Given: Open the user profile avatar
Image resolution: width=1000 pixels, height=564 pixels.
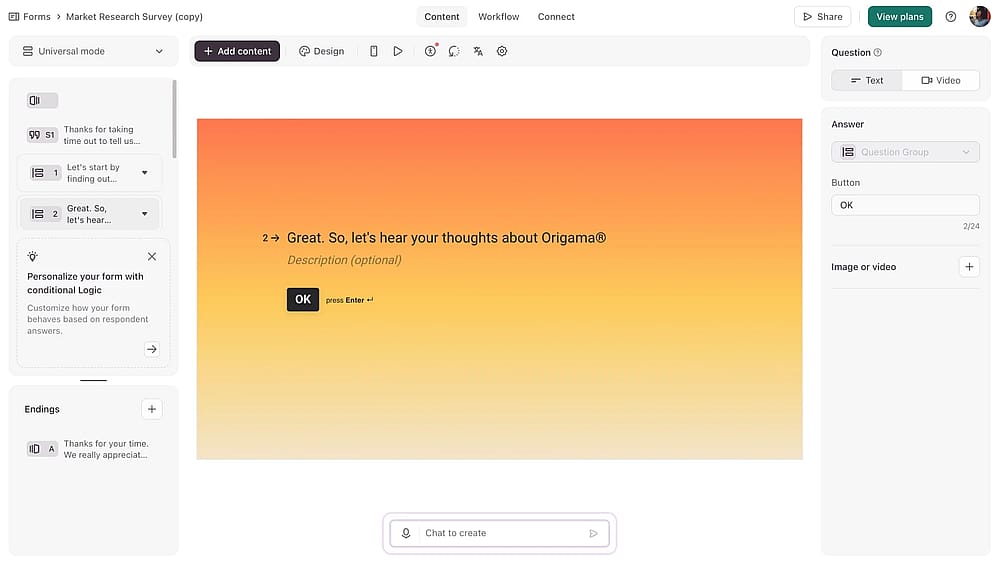Looking at the screenshot, I should point(980,17).
